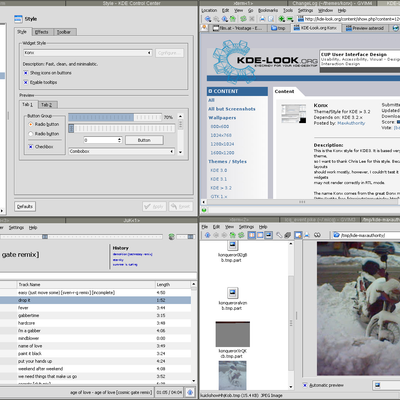This screenshot has height=400, width=400.
Task: Click preview progress bar showing 70%
Action: pyautogui.click(x=115, y=117)
